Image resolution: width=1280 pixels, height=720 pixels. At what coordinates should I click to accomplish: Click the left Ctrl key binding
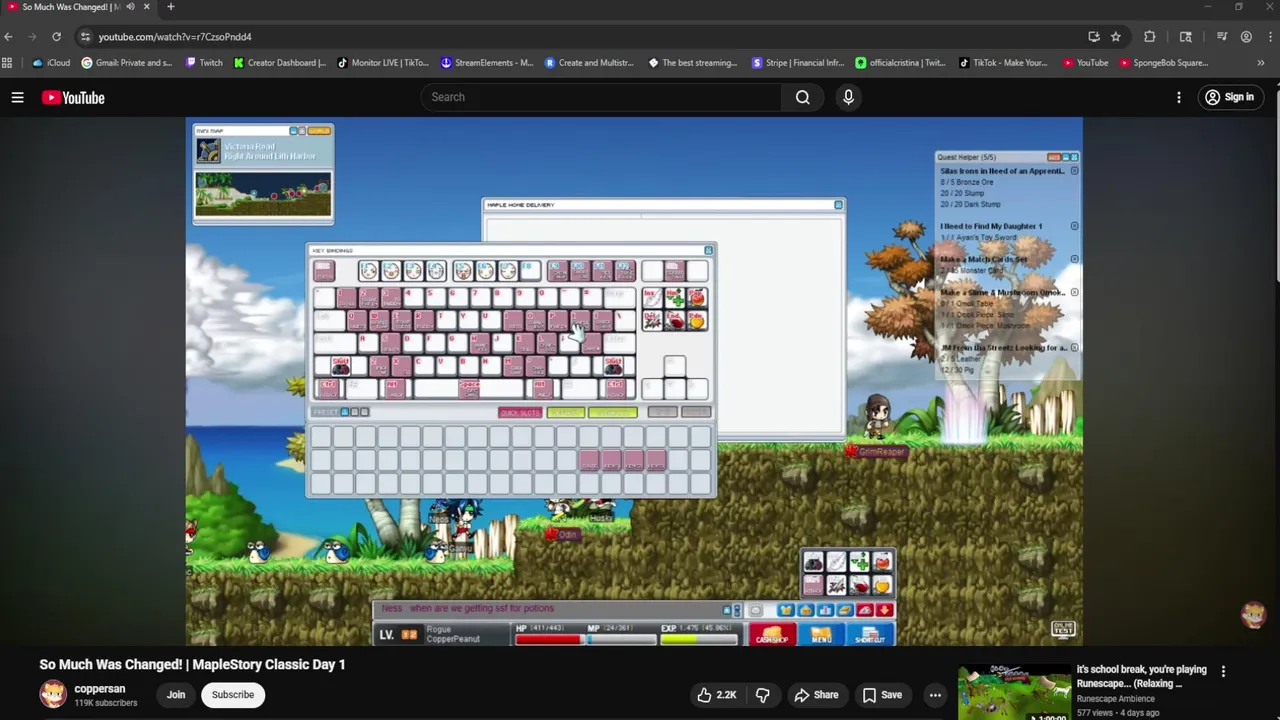[329, 388]
